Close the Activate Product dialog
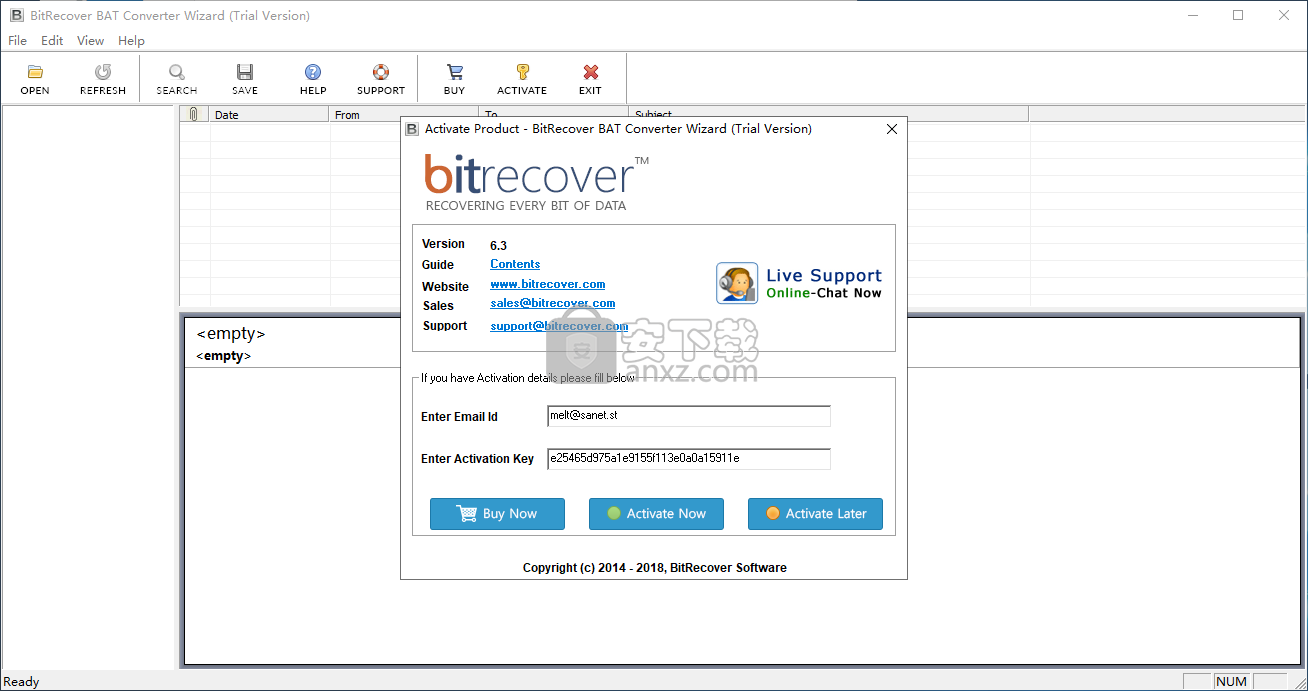This screenshot has width=1308, height=691. point(892,129)
